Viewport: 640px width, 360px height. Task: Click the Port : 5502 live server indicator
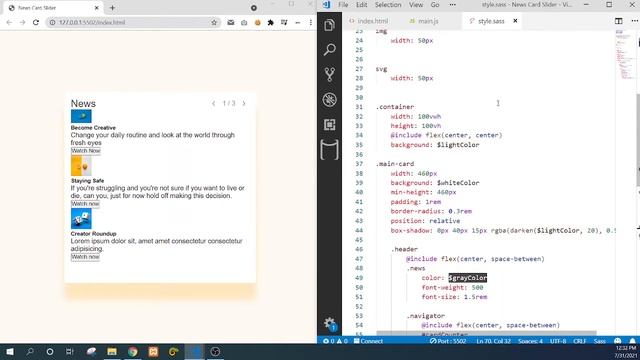pyautogui.click(x=448, y=341)
